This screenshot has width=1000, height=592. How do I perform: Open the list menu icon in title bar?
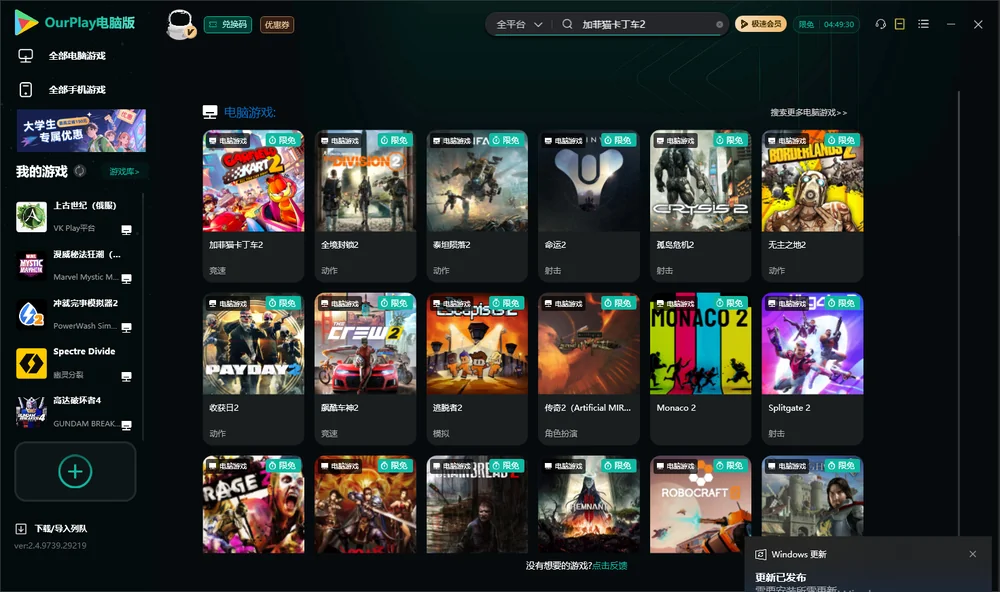click(x=923, y=24)
